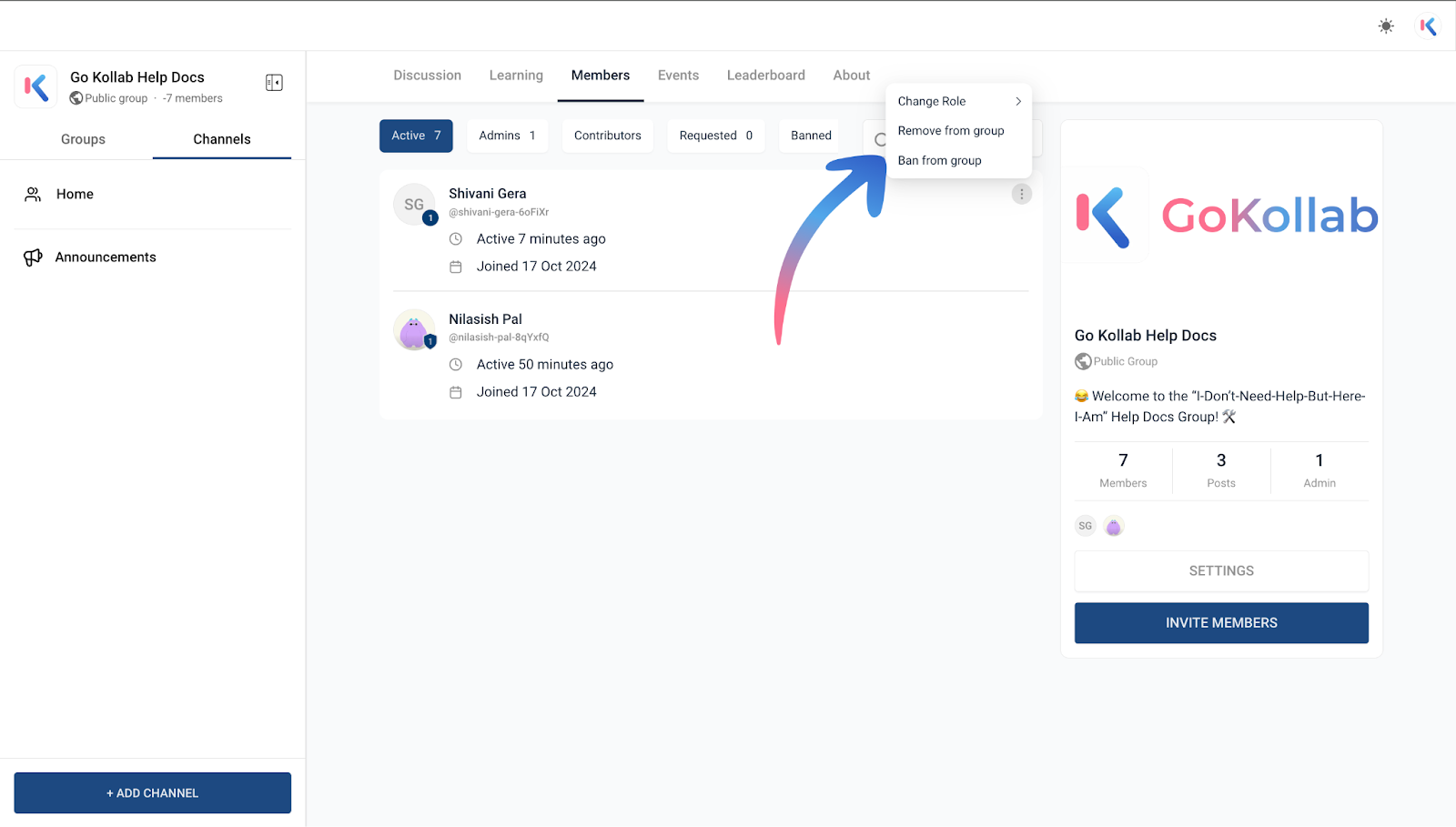
Task: Click Shivani Gera's SG avatar
Action: click(414, 205)
